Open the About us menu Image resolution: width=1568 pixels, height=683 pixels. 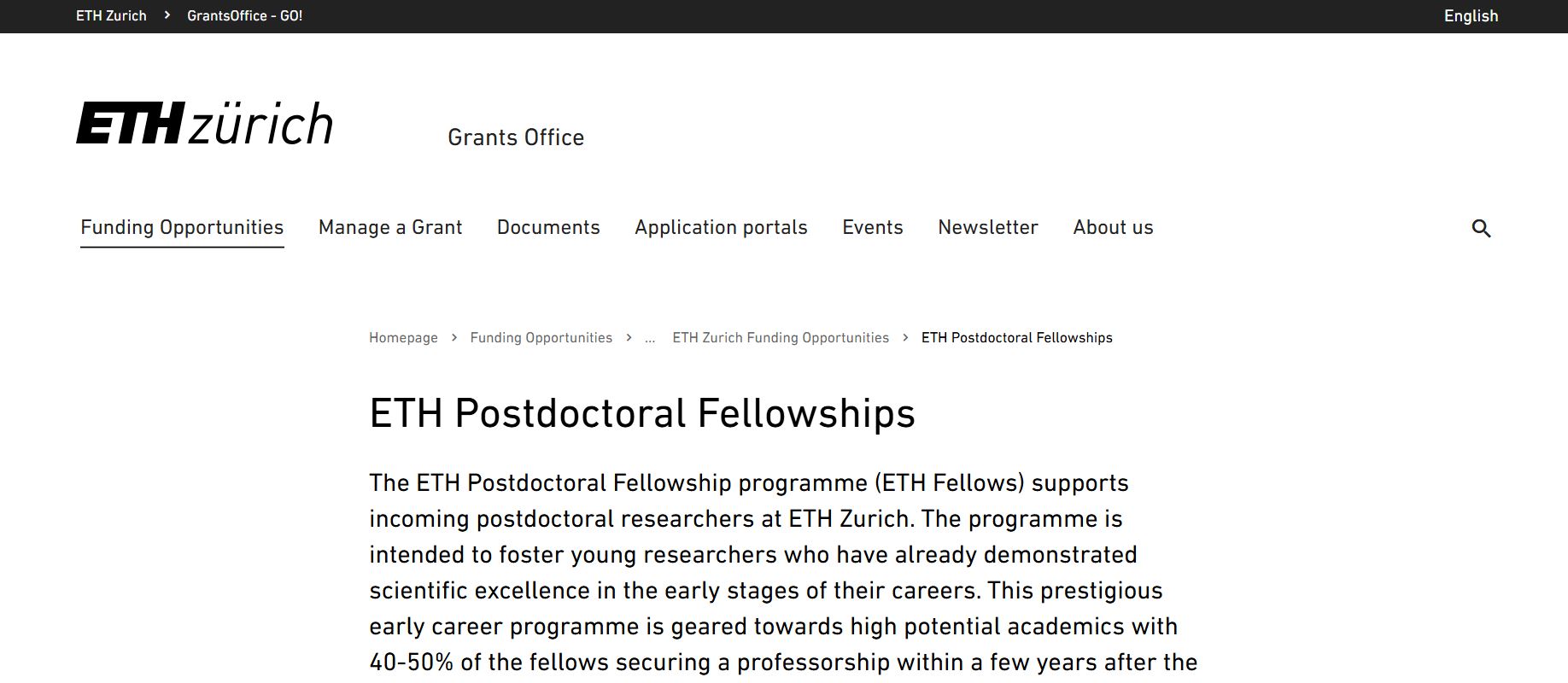coord(1113,227)
